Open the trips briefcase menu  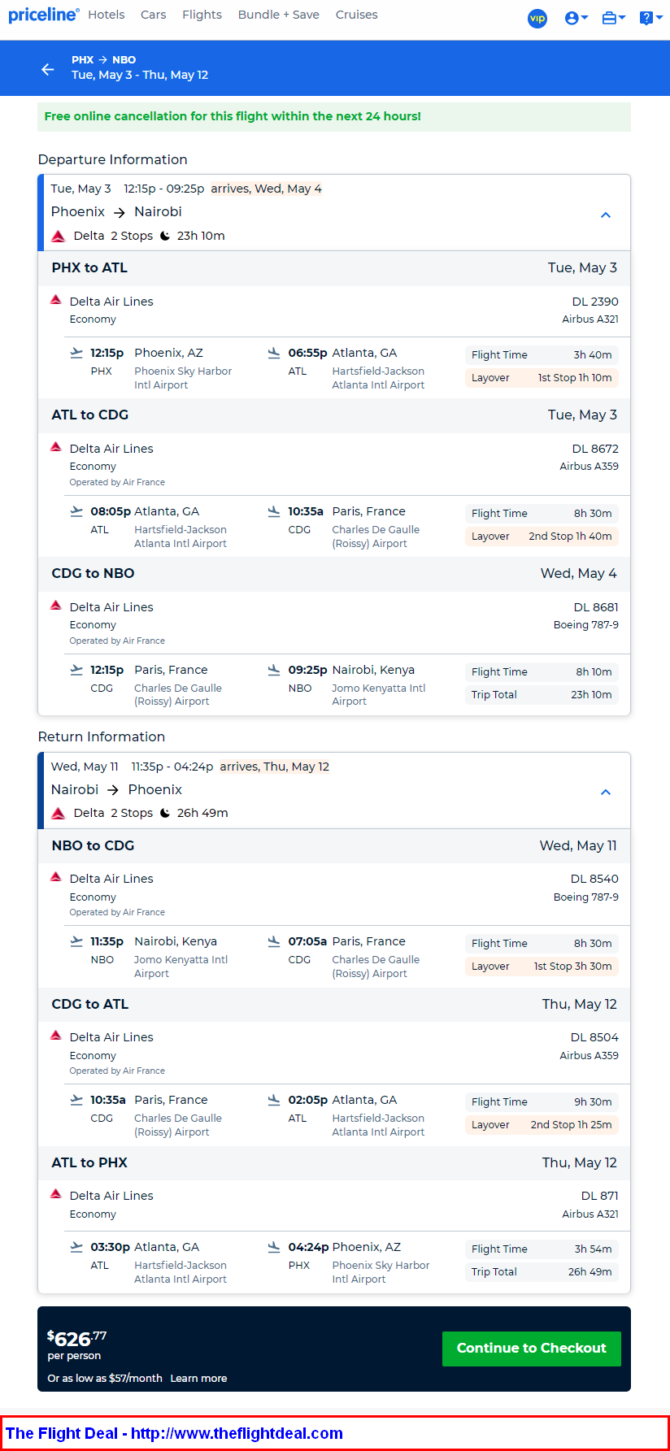(613, 18)
